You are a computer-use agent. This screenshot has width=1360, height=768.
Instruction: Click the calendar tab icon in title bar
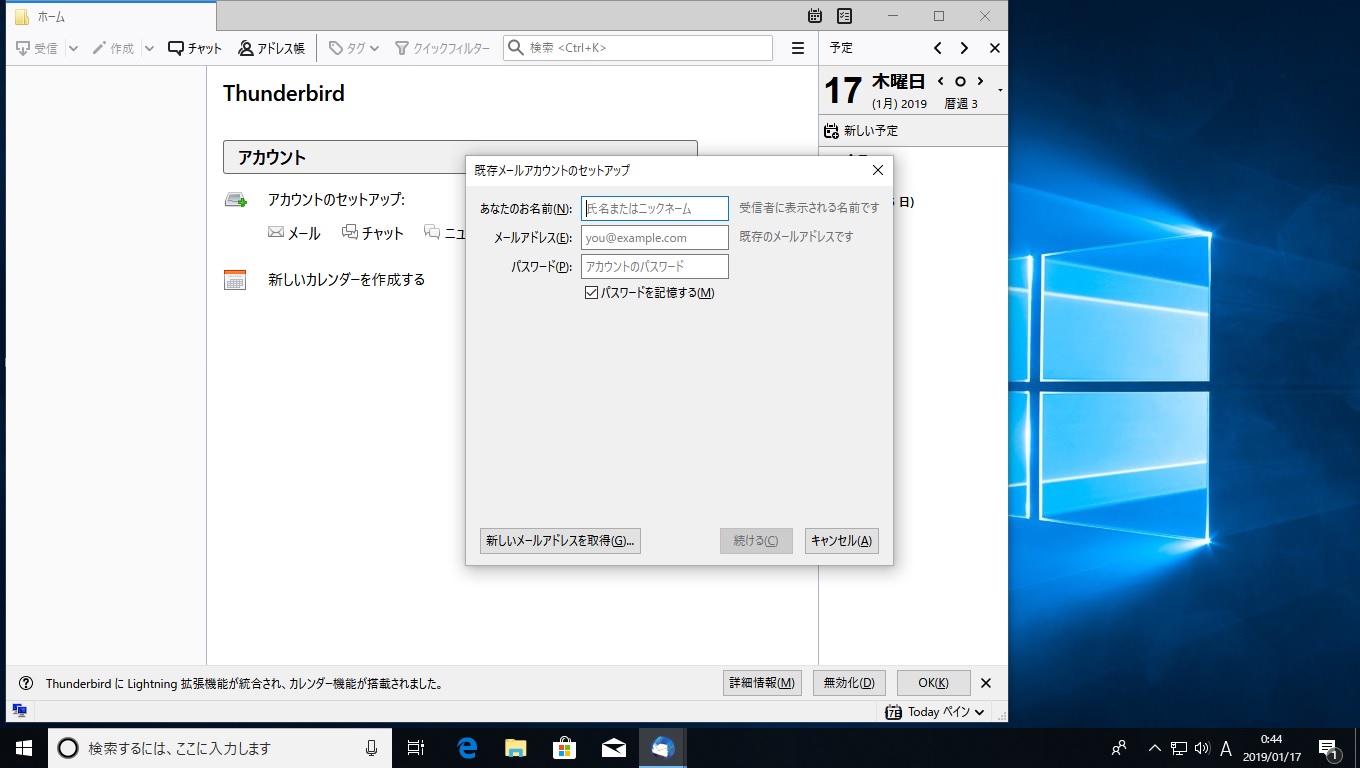pyautogui.click(x=815, y=16)
